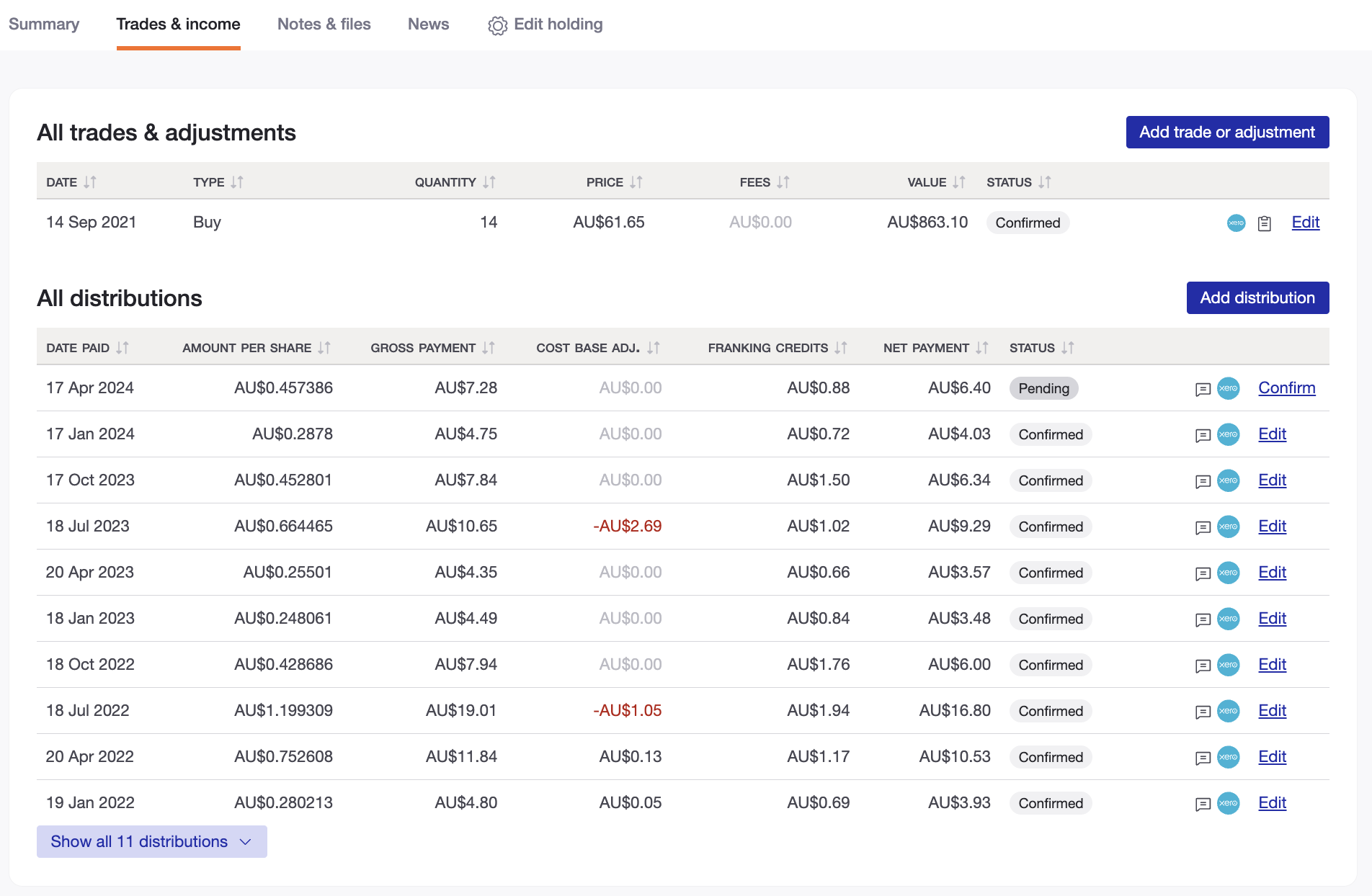The height and width of the screenshot is (896, 1372).
Task: Click the Add distribution button
Action: click(x=1257, y=297)
